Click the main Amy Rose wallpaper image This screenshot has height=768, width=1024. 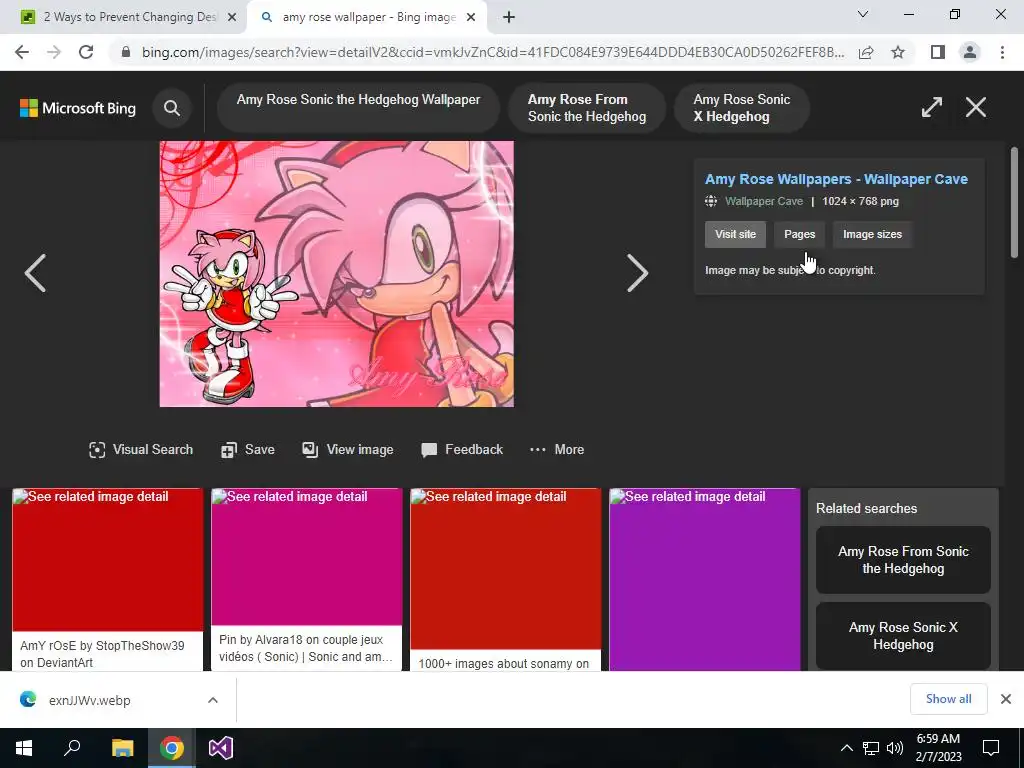tap(336, 274)
